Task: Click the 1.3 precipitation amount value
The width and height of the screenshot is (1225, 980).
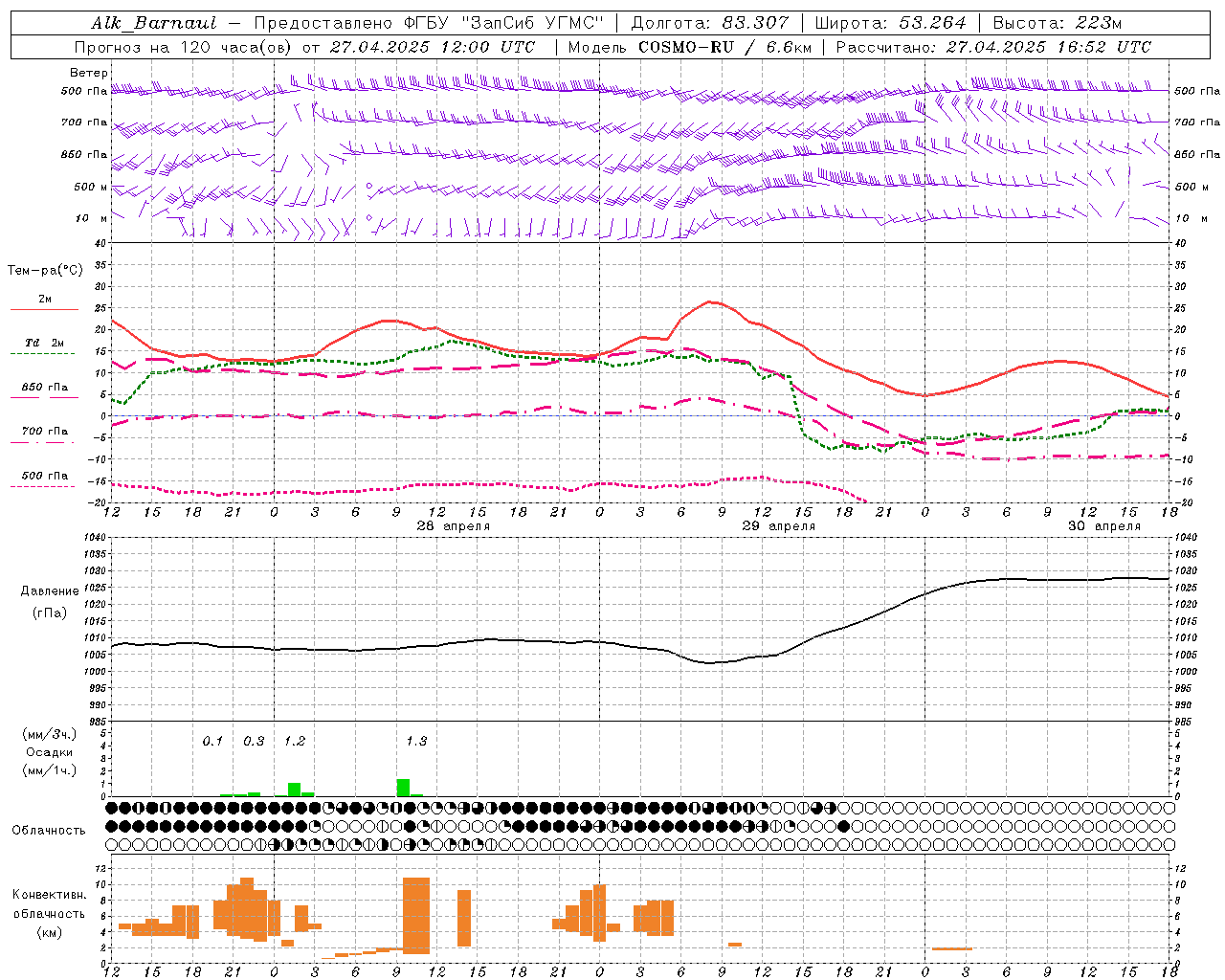Action: click(416, 742)
